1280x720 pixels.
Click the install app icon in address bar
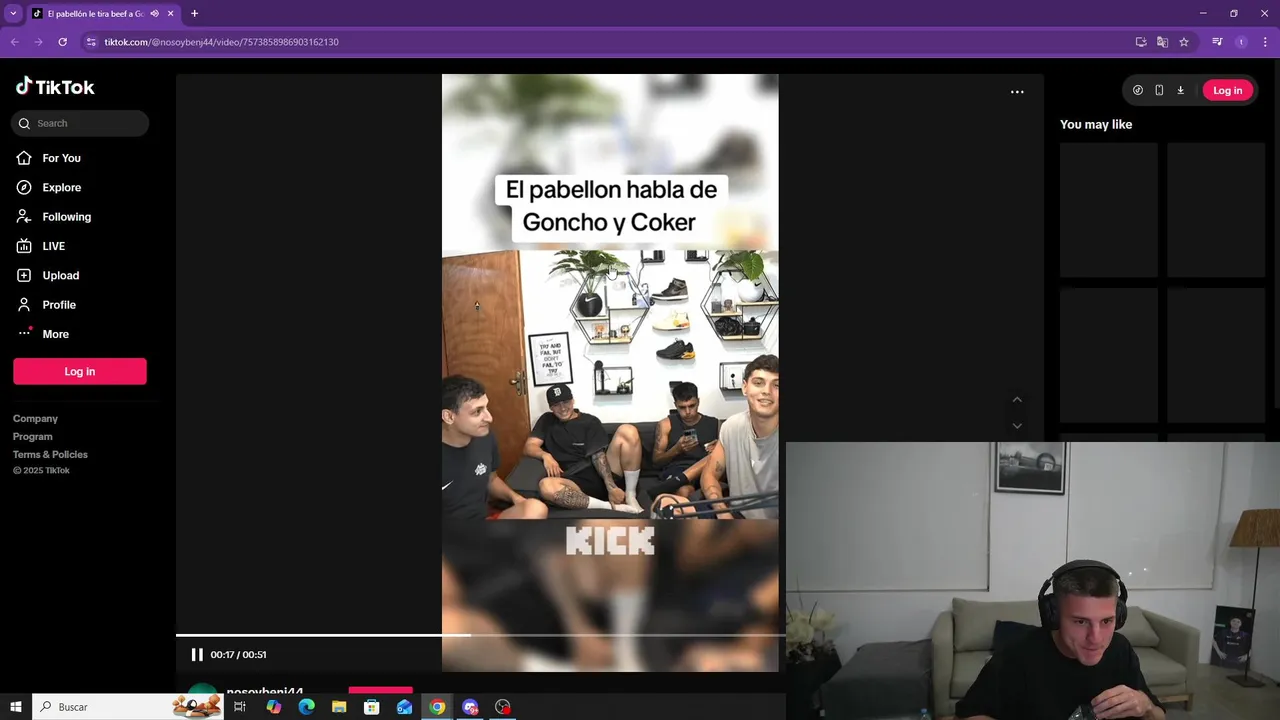click(1141, 42)
